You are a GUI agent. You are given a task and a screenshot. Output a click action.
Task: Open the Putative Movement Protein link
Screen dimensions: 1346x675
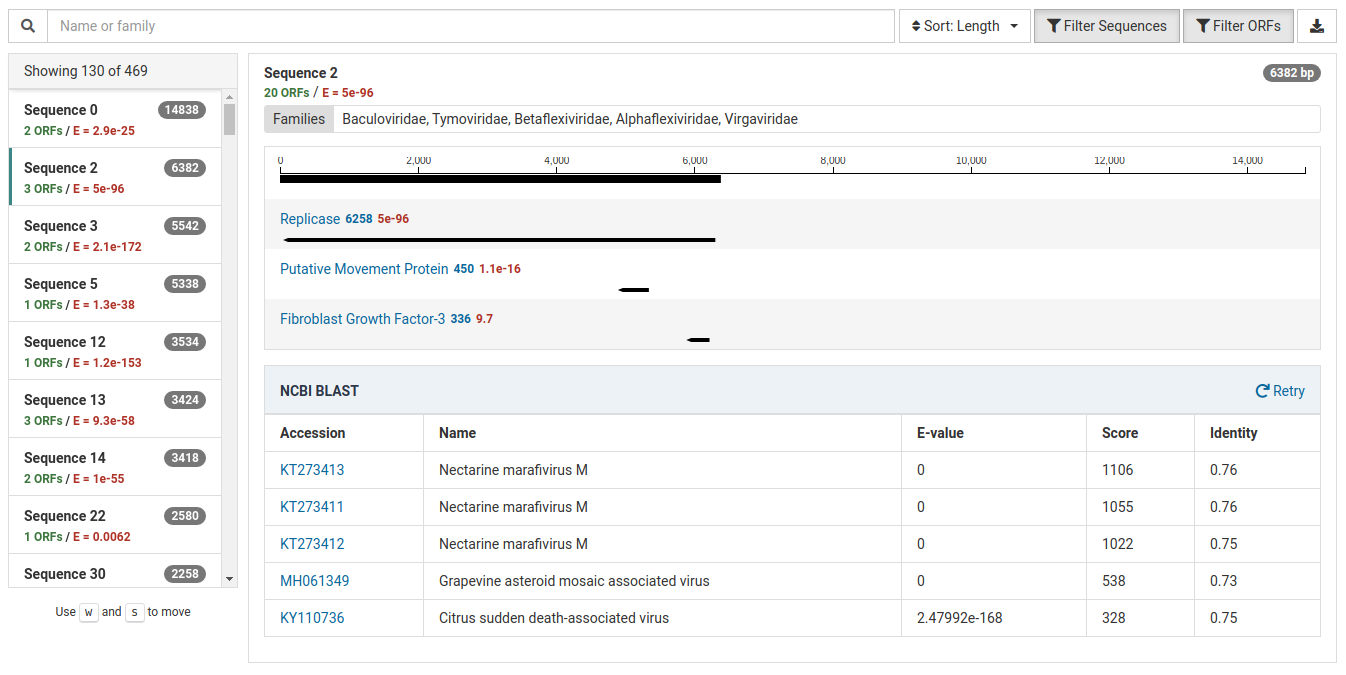[x=364, y=269]
